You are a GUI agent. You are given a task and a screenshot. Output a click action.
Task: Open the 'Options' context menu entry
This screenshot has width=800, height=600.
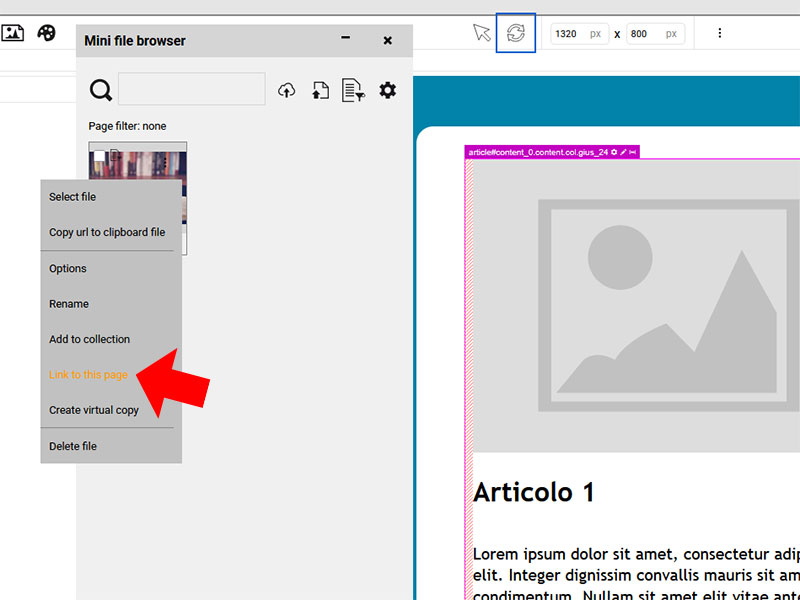click(67, 268)
